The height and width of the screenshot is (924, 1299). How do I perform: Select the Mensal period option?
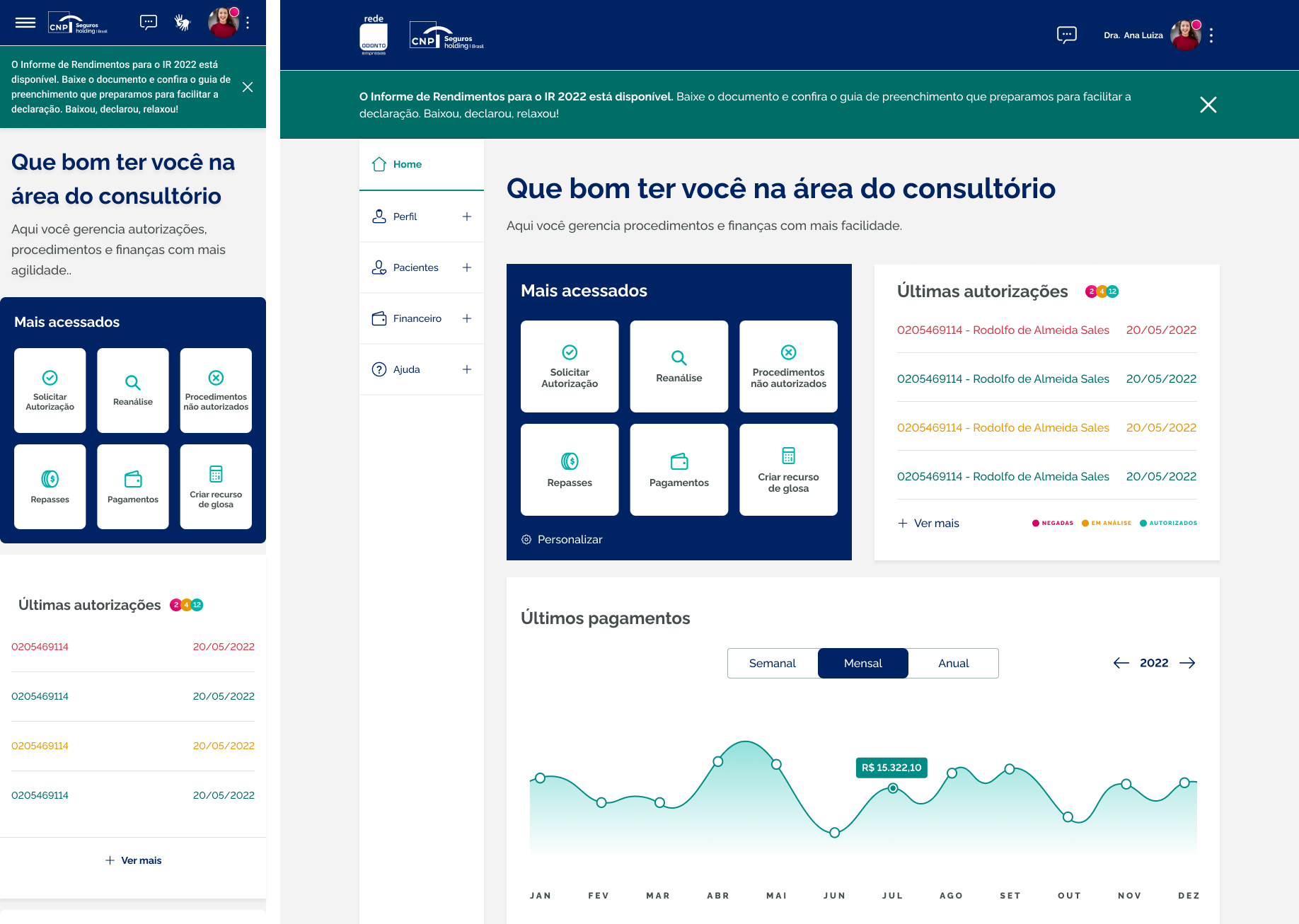862,663
